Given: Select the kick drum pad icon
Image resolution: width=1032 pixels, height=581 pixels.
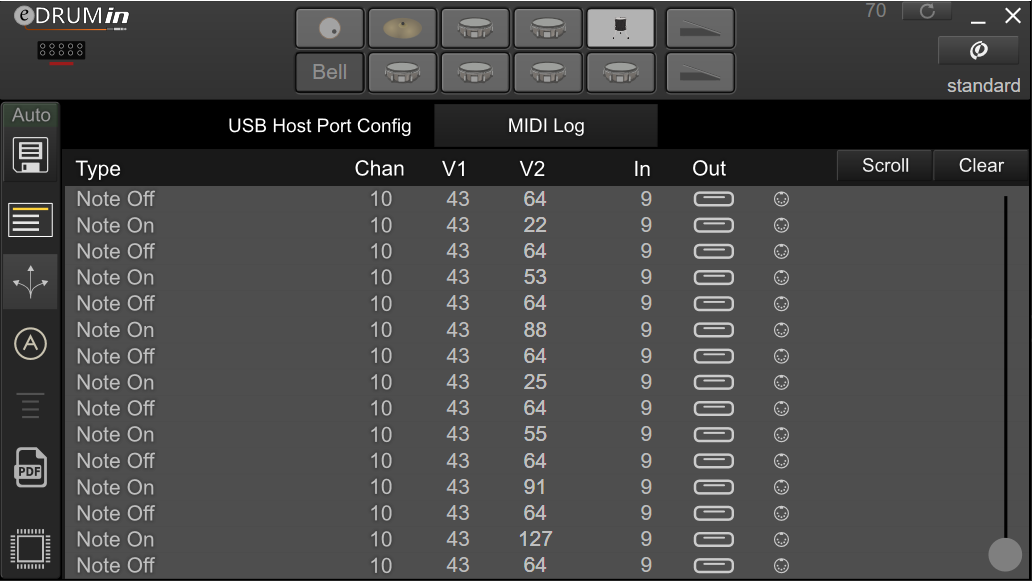Looking at the screenshot, I should (x=330, y=28).
